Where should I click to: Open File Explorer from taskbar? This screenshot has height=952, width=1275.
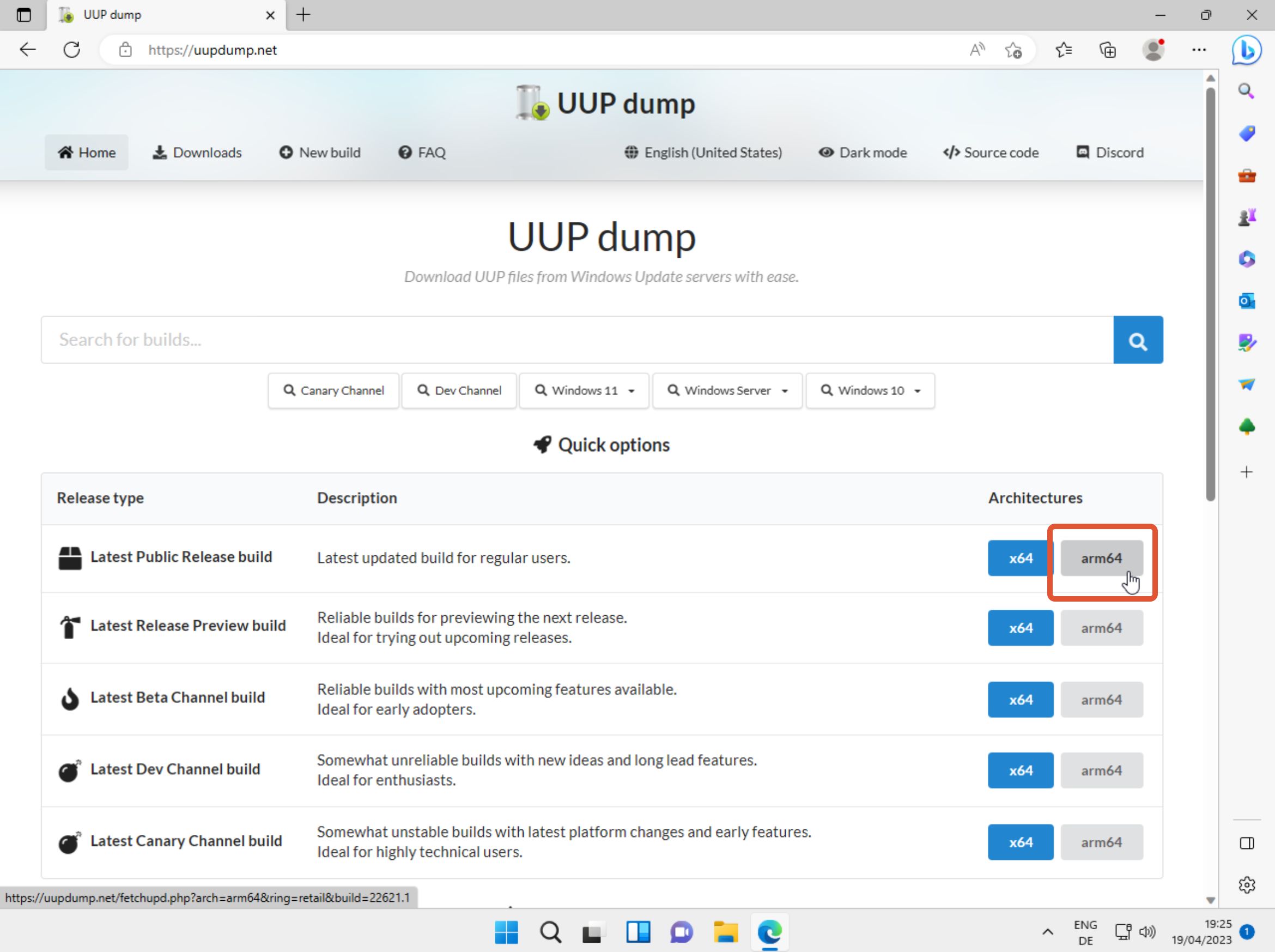tap(725, 932)
